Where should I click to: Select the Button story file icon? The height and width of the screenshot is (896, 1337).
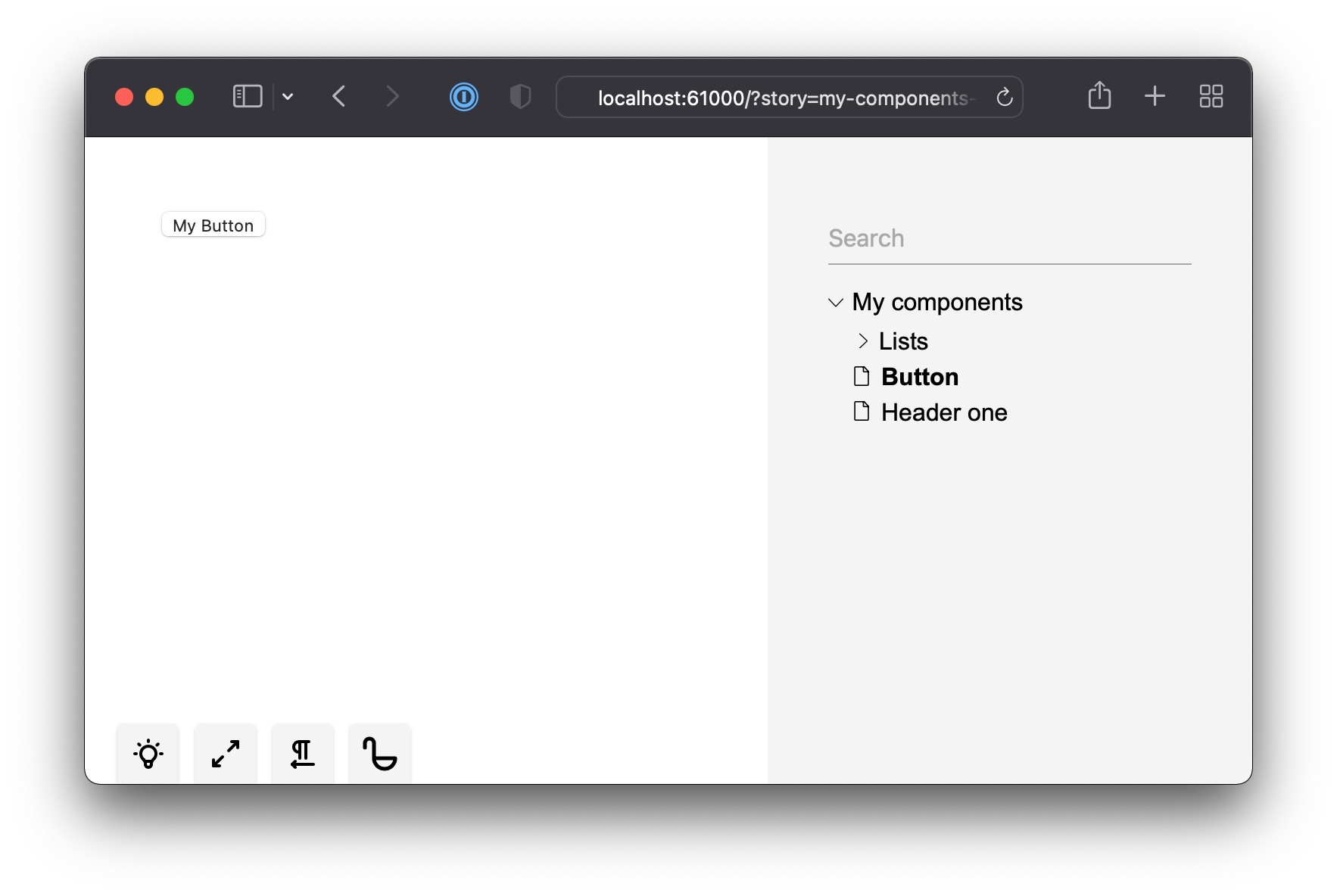(862, 376)
